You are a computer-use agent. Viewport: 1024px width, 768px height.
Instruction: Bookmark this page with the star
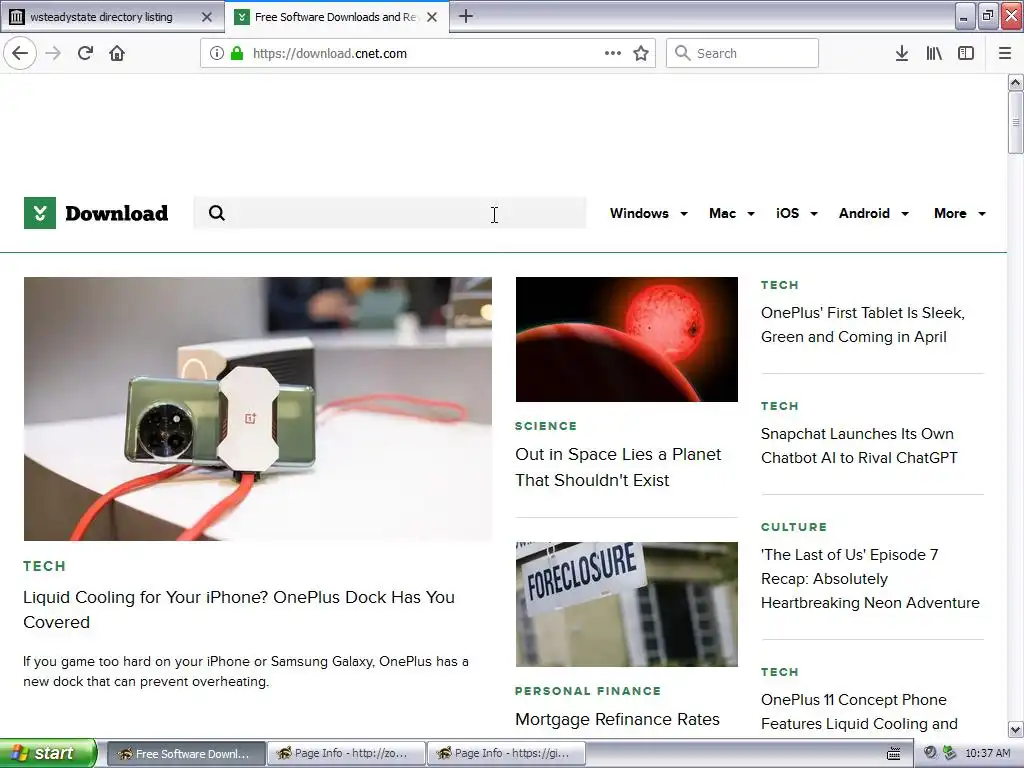pos(641,53)
